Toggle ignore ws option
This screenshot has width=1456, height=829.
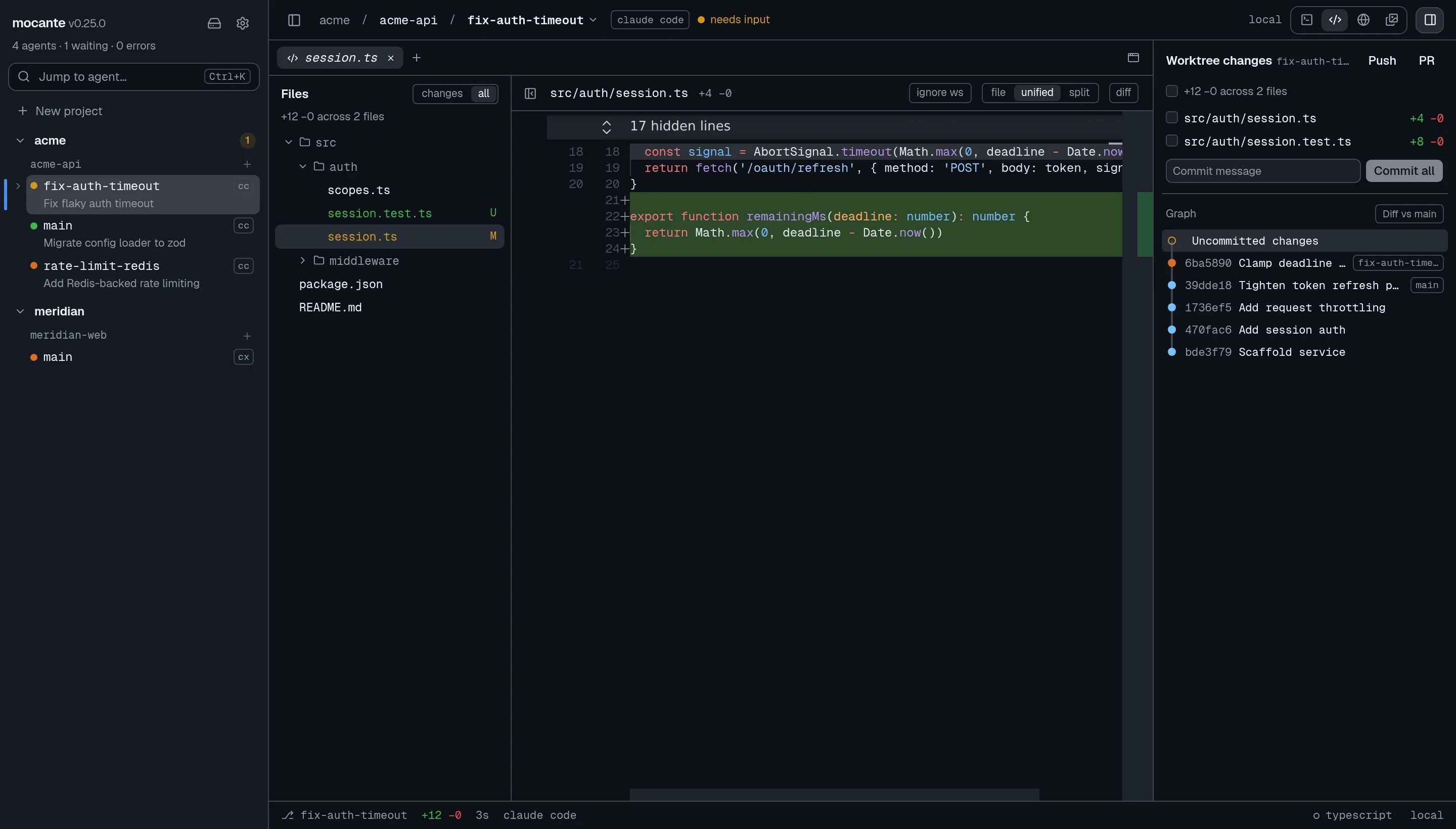(939, 92)
